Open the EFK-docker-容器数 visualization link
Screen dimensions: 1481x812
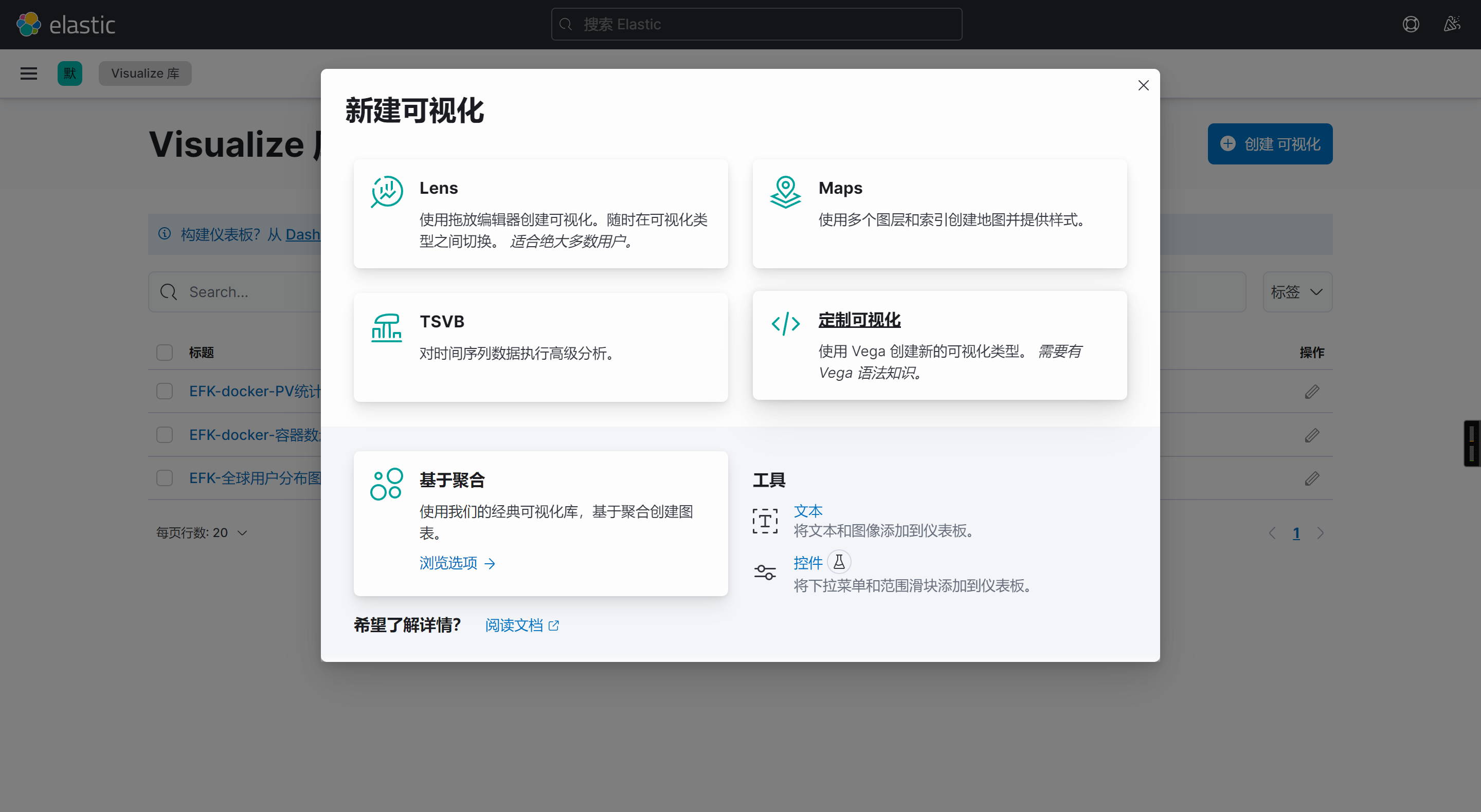[x=255, y=435]
